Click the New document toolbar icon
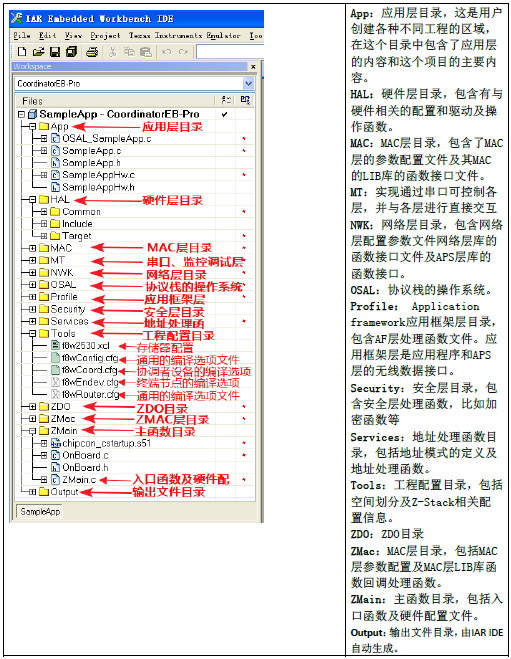This screenshot has height=659, width=511. click(21, 52)
